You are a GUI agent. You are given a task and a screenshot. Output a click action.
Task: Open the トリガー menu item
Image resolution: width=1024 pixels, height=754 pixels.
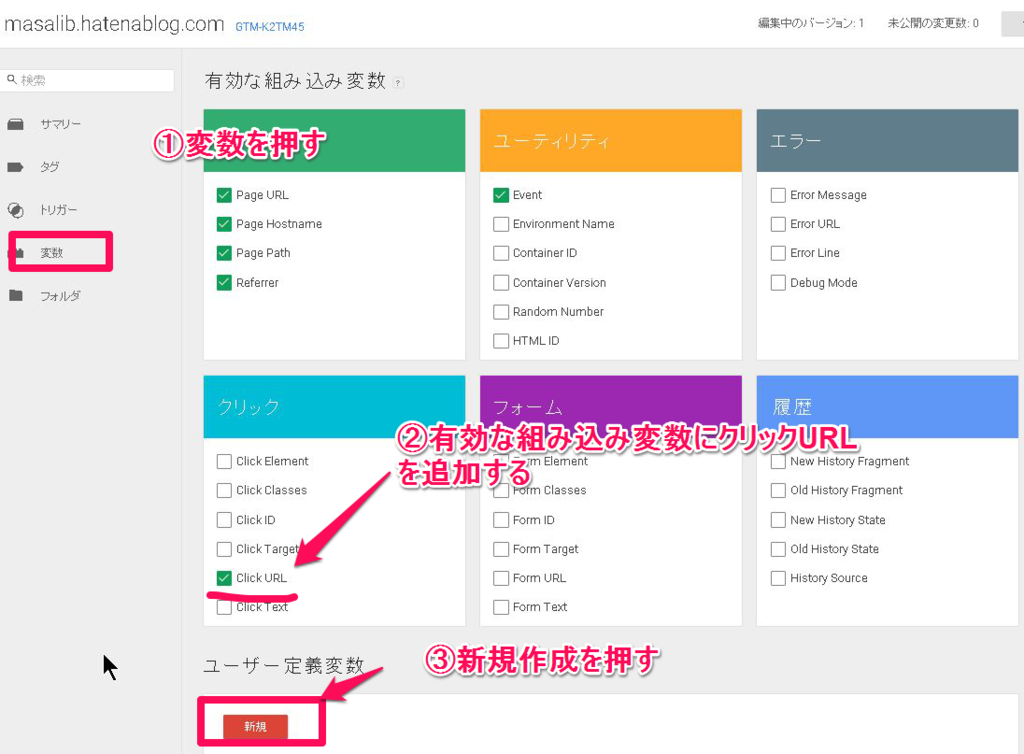coord(58,210)
